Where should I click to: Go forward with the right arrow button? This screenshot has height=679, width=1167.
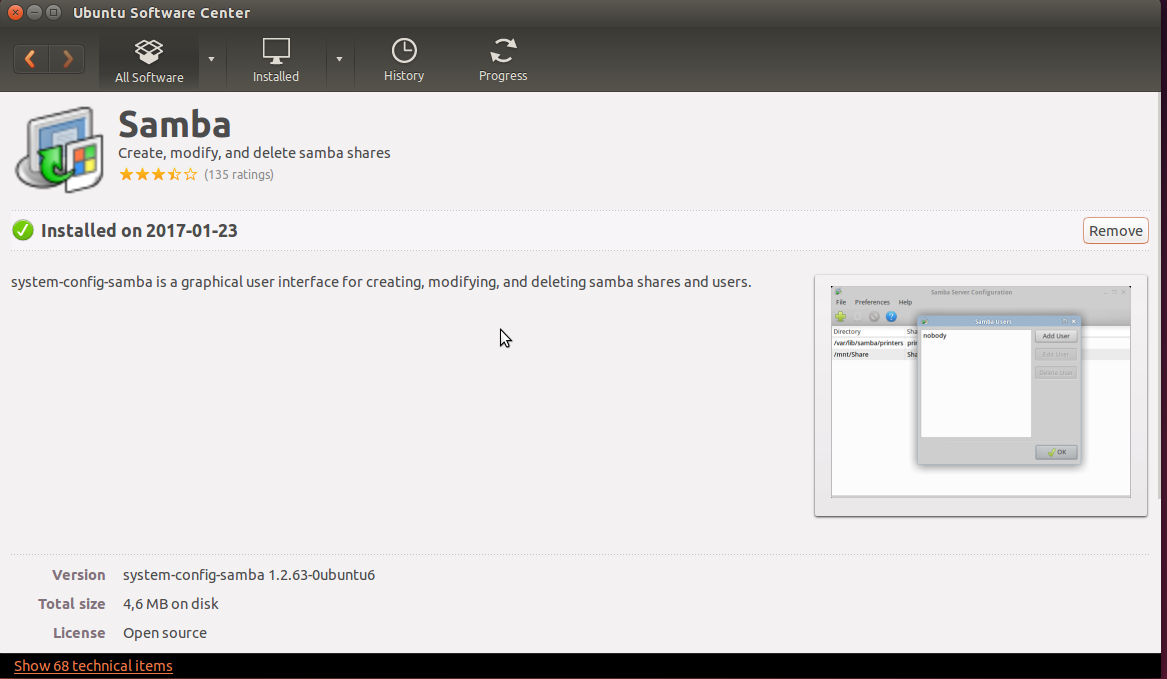pyautogui.click(x=67, y=59)
